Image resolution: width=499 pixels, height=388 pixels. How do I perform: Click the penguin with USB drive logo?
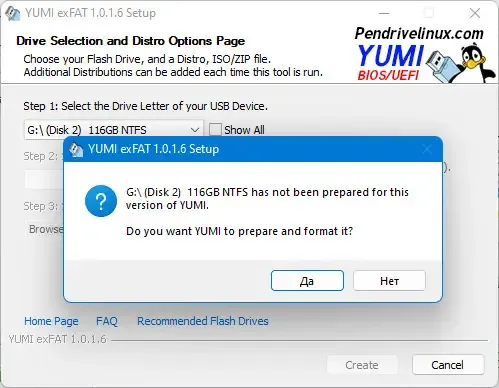[460, 64]
